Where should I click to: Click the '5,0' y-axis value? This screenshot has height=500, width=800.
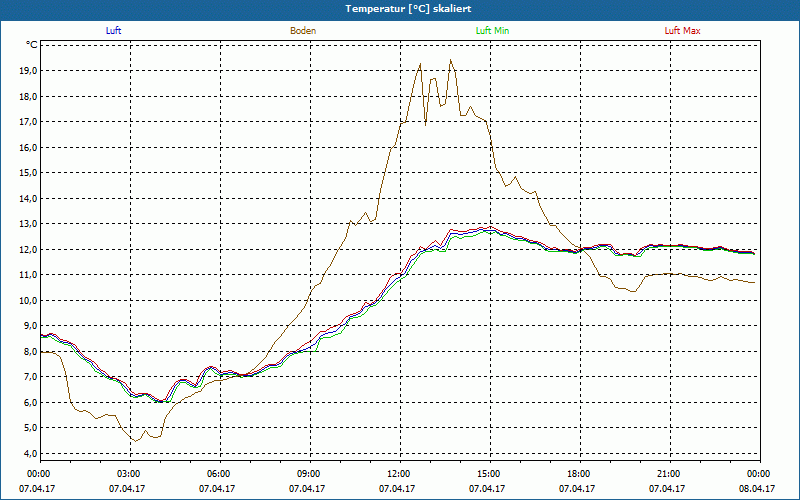(x=30, y=428)
